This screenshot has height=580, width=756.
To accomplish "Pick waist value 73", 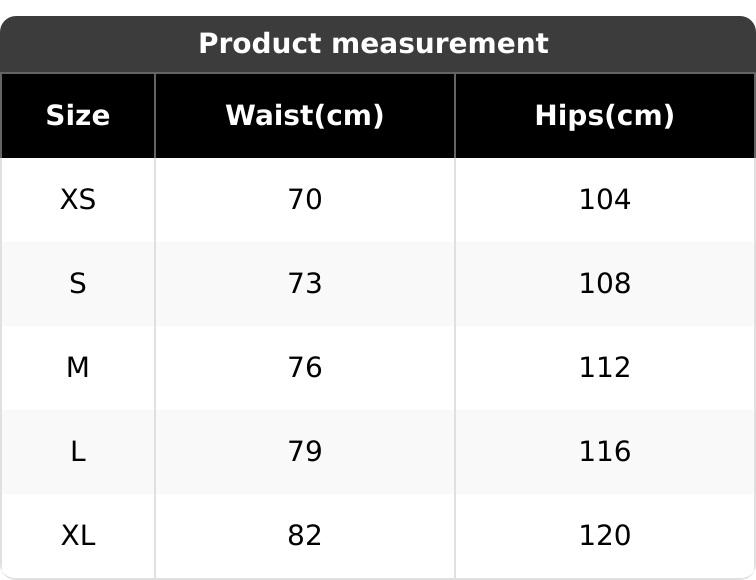I will tap(305, 284).
